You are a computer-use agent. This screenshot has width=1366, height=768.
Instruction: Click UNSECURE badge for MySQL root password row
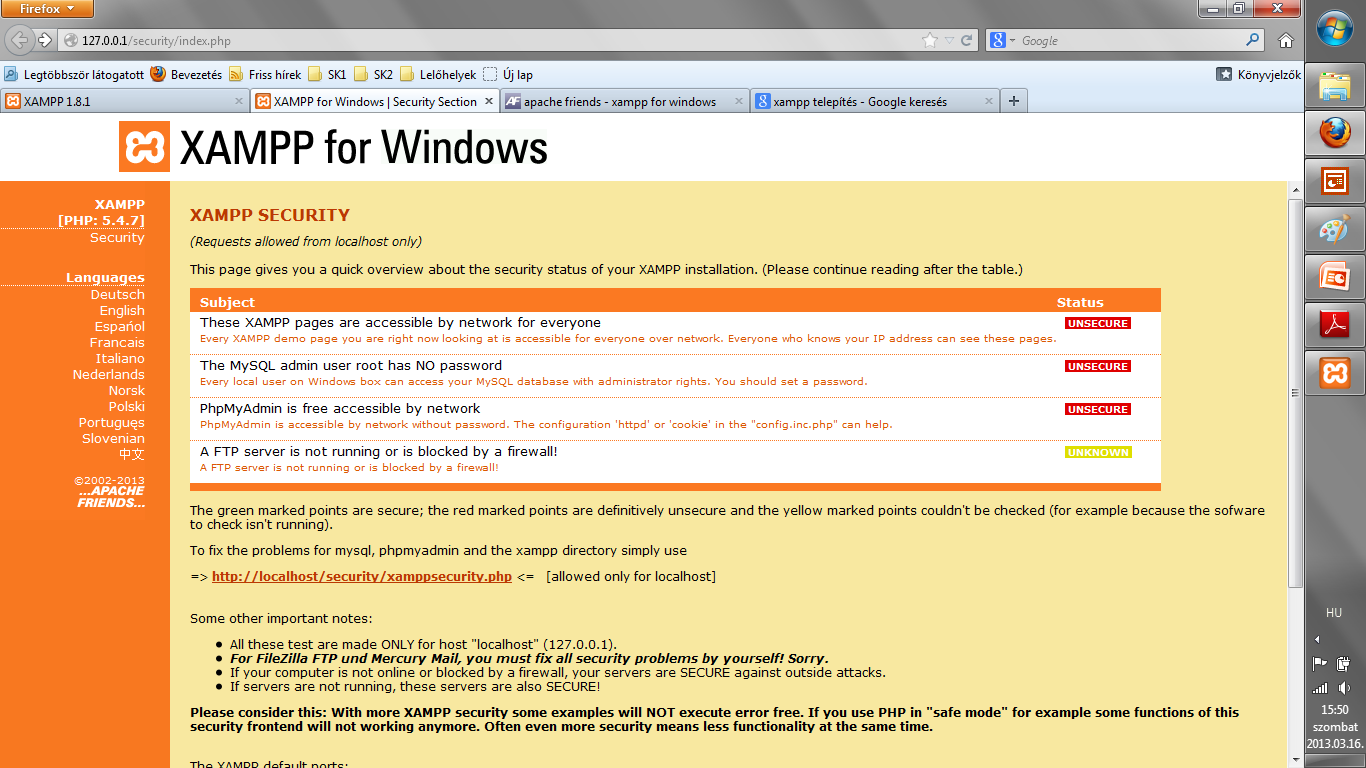(x=1098, y=367)
